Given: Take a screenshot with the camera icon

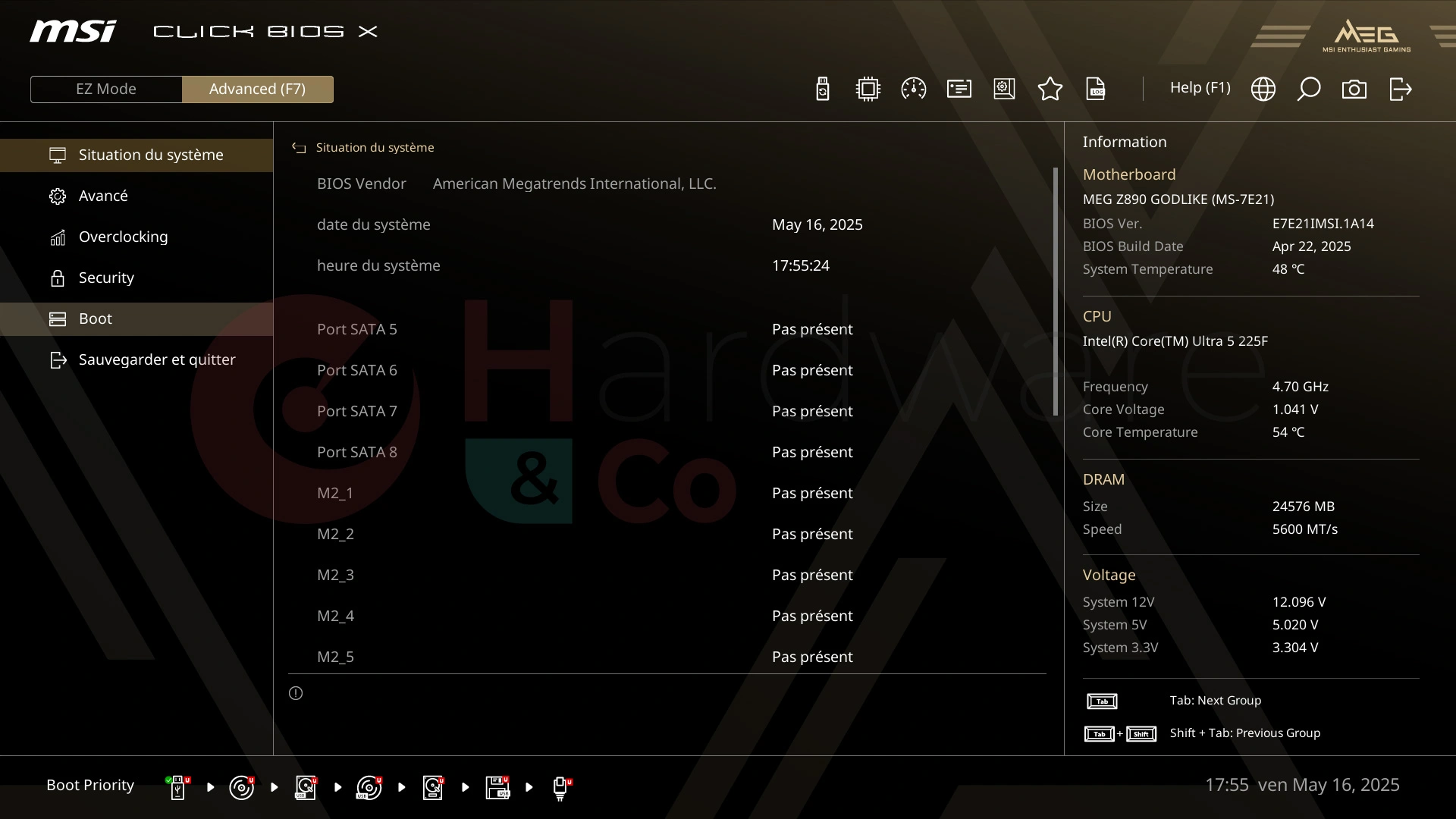Looking at the screenshot, I should (x=1354, y=89).
